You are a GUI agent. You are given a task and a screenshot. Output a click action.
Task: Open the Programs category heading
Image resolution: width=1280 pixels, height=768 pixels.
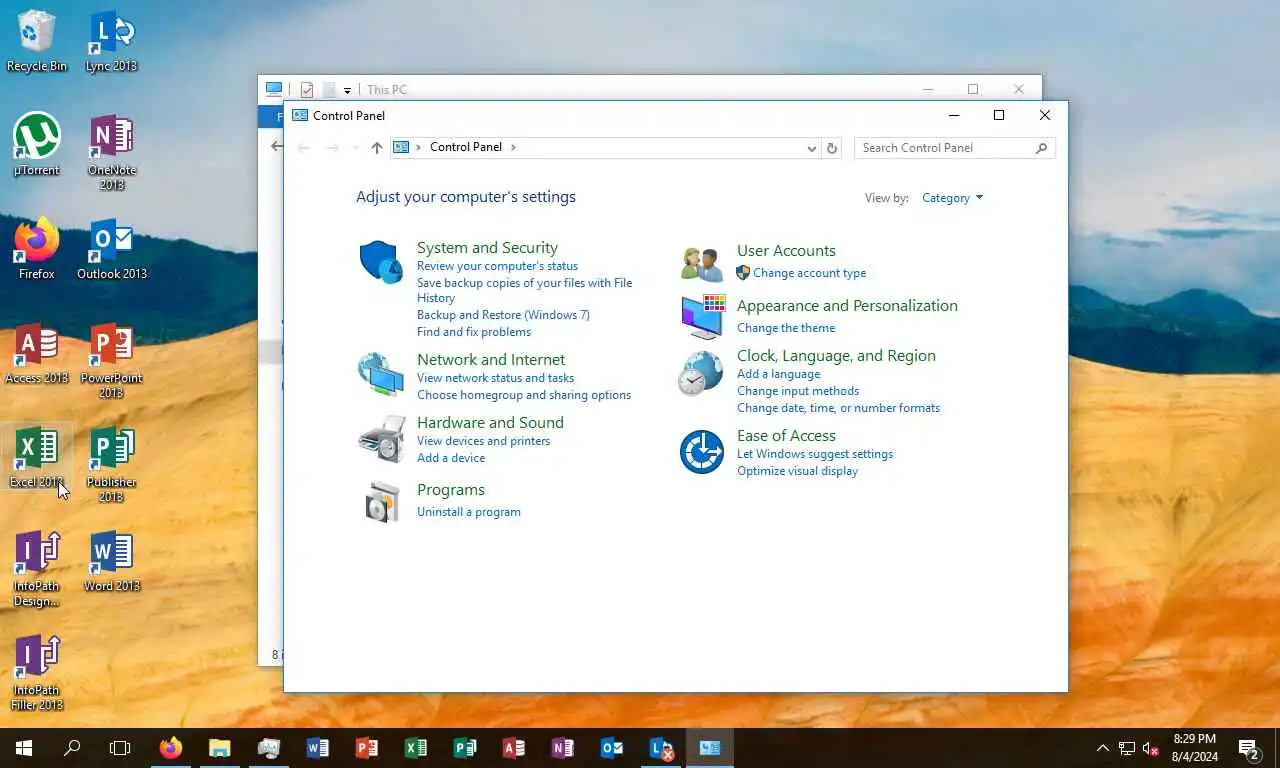[451, 490]
